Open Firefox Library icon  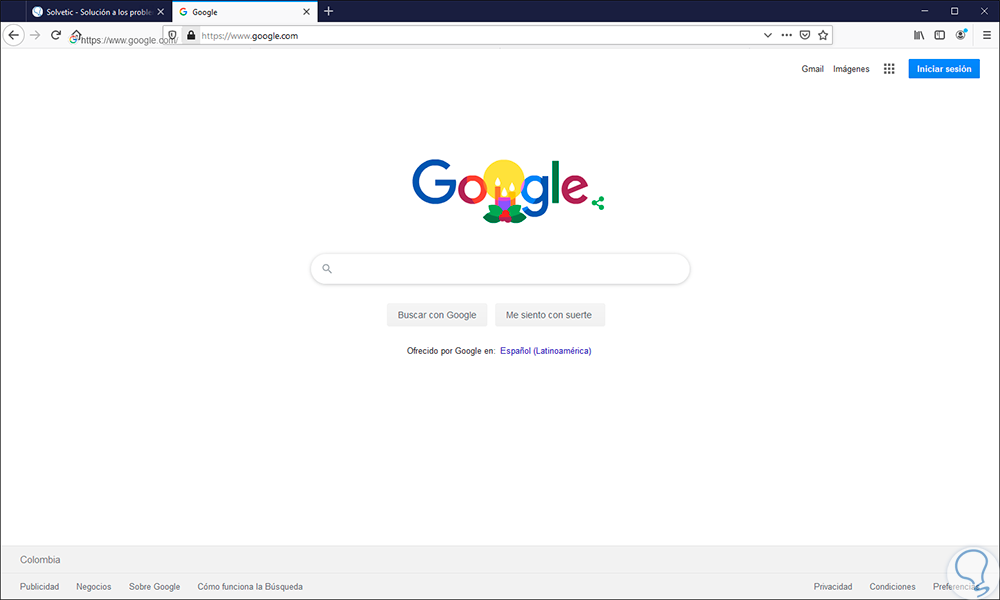pos(919,35)
